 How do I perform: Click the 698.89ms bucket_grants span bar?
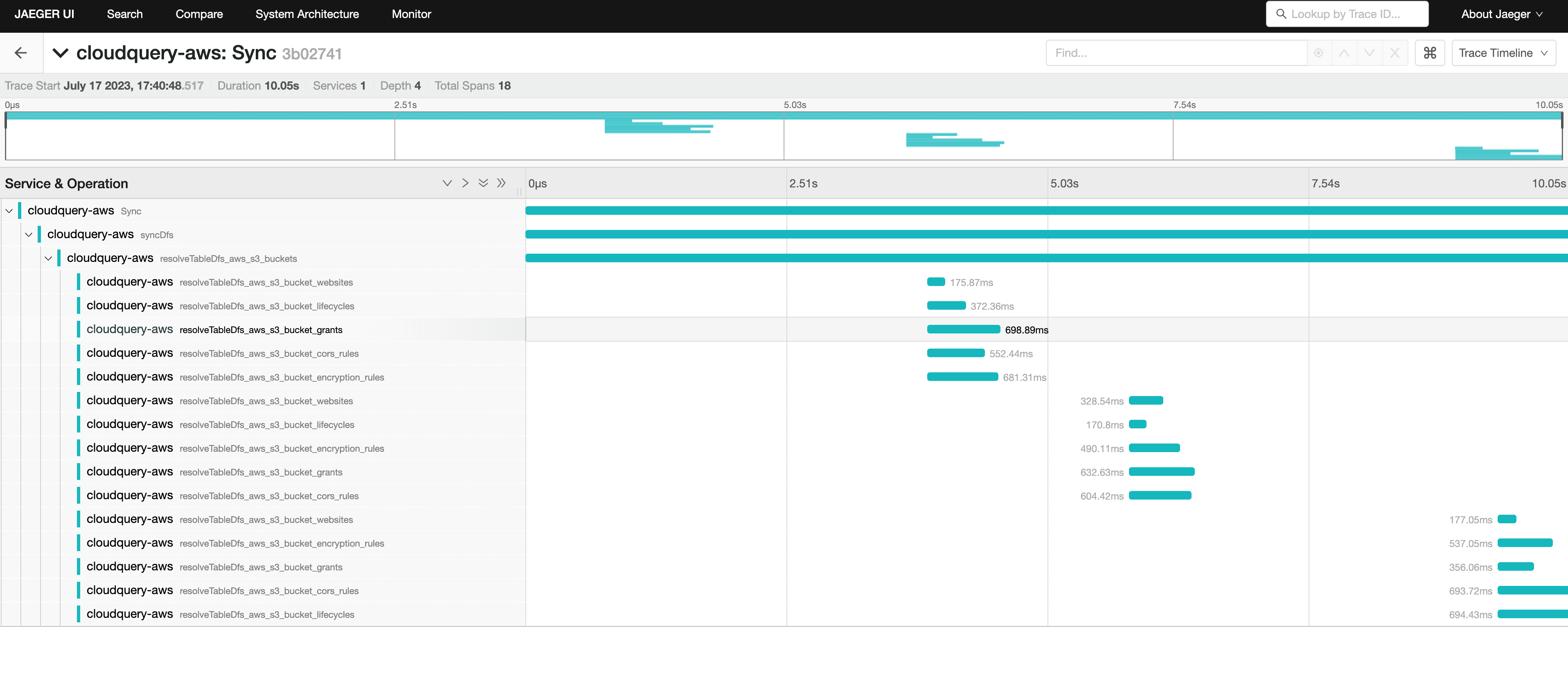[963, 329]
